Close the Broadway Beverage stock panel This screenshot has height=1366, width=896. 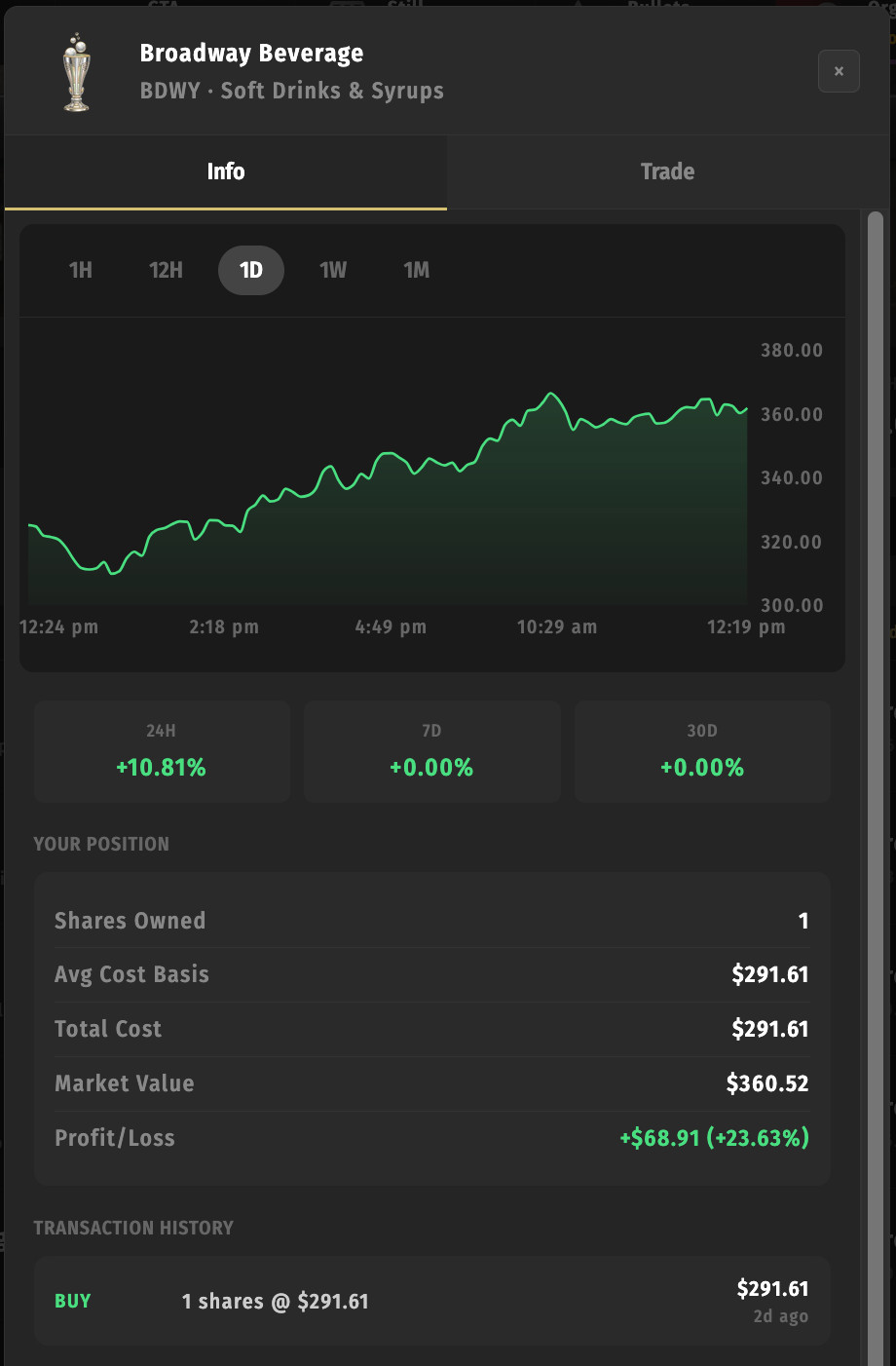click(839, 71)
